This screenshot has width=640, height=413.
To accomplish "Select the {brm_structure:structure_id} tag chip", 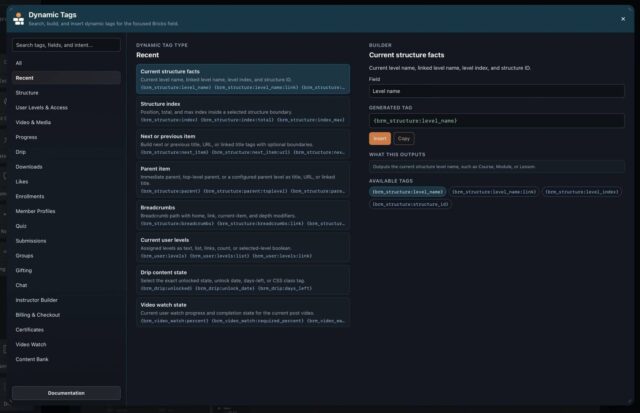I will tap(410, 204).
